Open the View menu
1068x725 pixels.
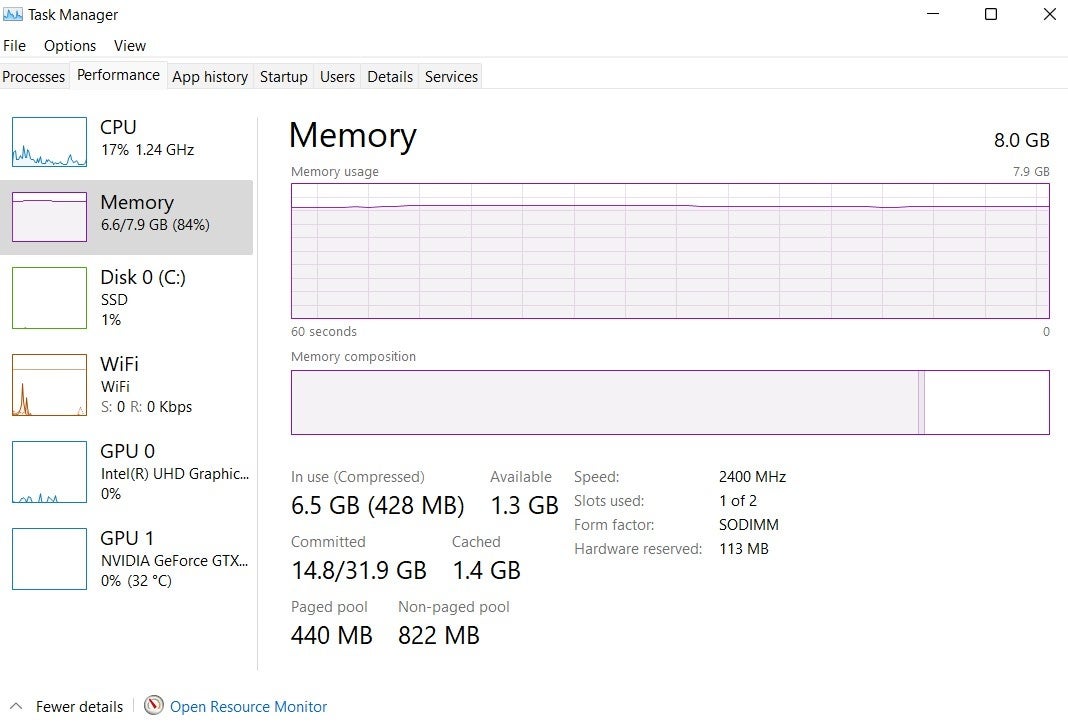pos(130,46)
